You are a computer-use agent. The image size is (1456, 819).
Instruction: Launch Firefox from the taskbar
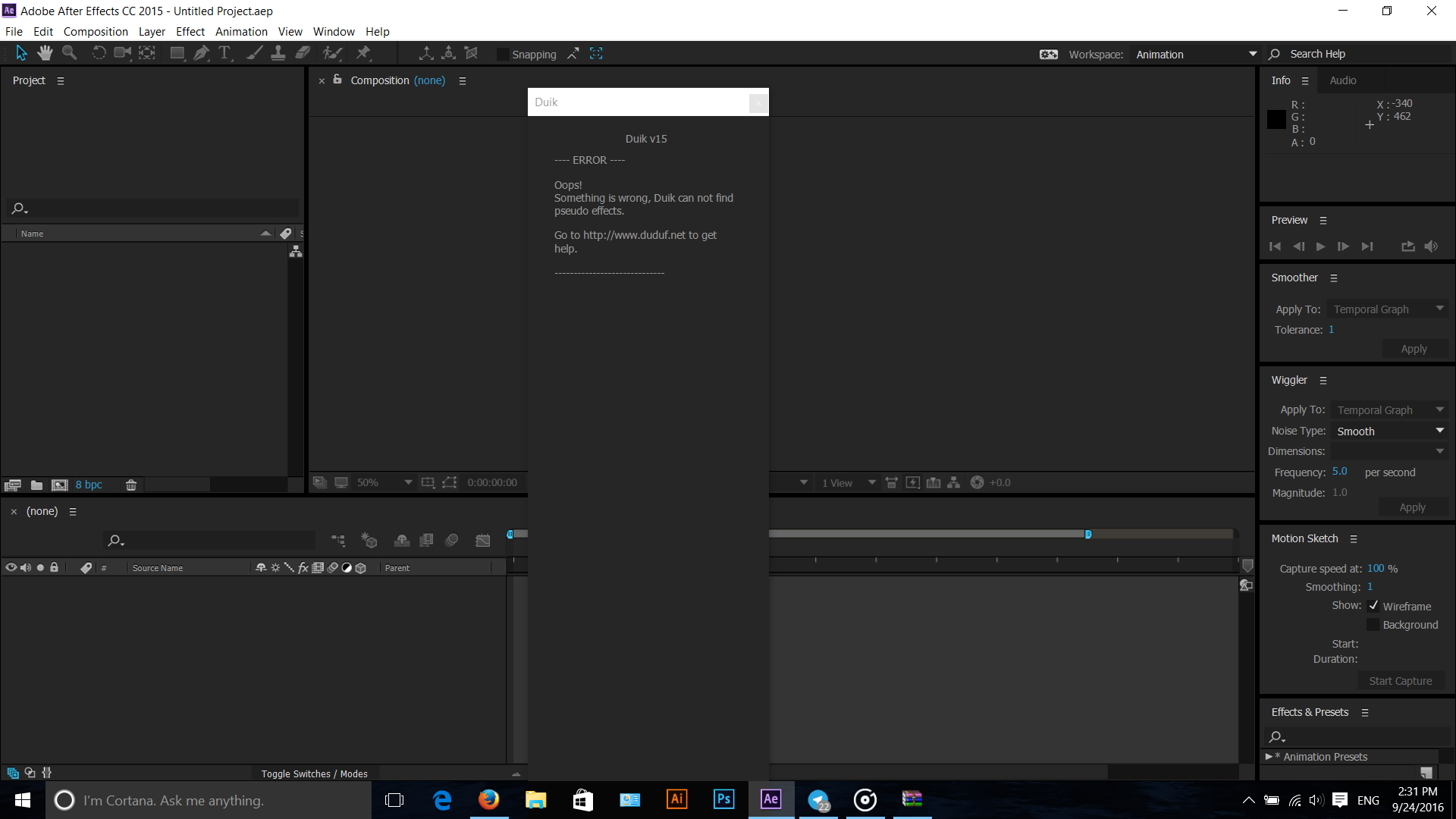(x=489, y=799)
